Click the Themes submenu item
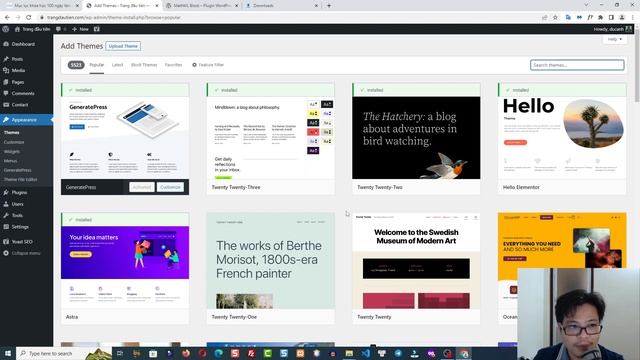 tap(12, 133)
